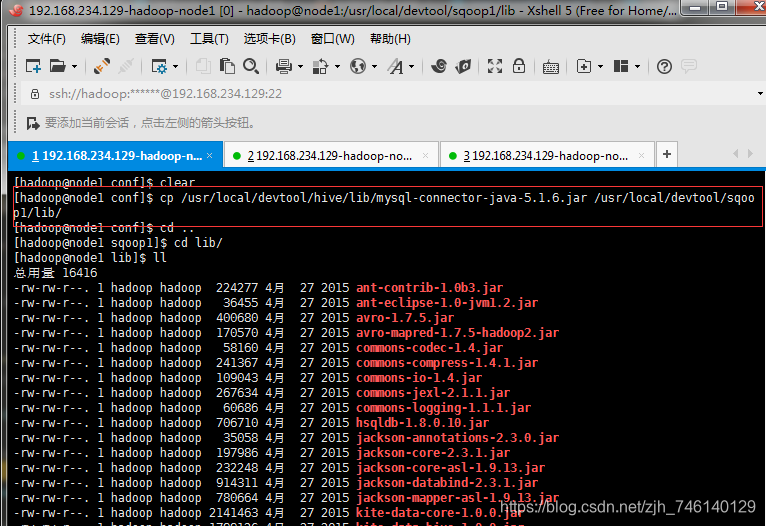Click the Reconnect session icon
Screen dimensions: 766x526
point(102,66)
